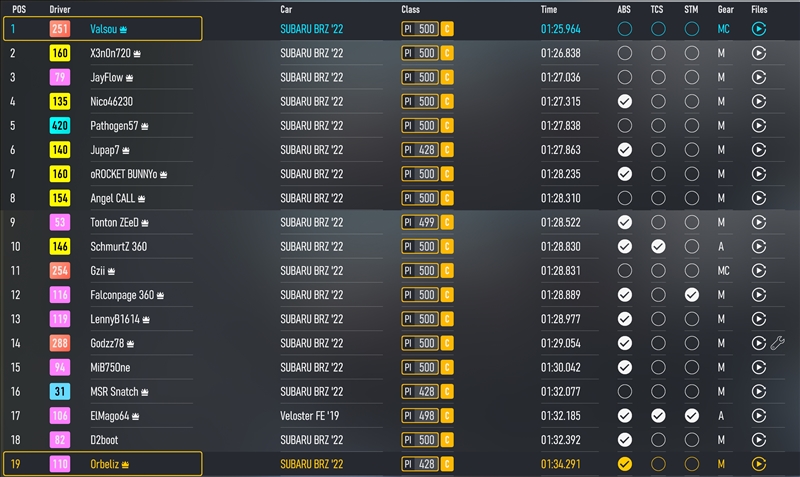Viewport: 800px width, 477px height.
Task: Play replay for SchmurtZ 360
Action: (759, 246)
